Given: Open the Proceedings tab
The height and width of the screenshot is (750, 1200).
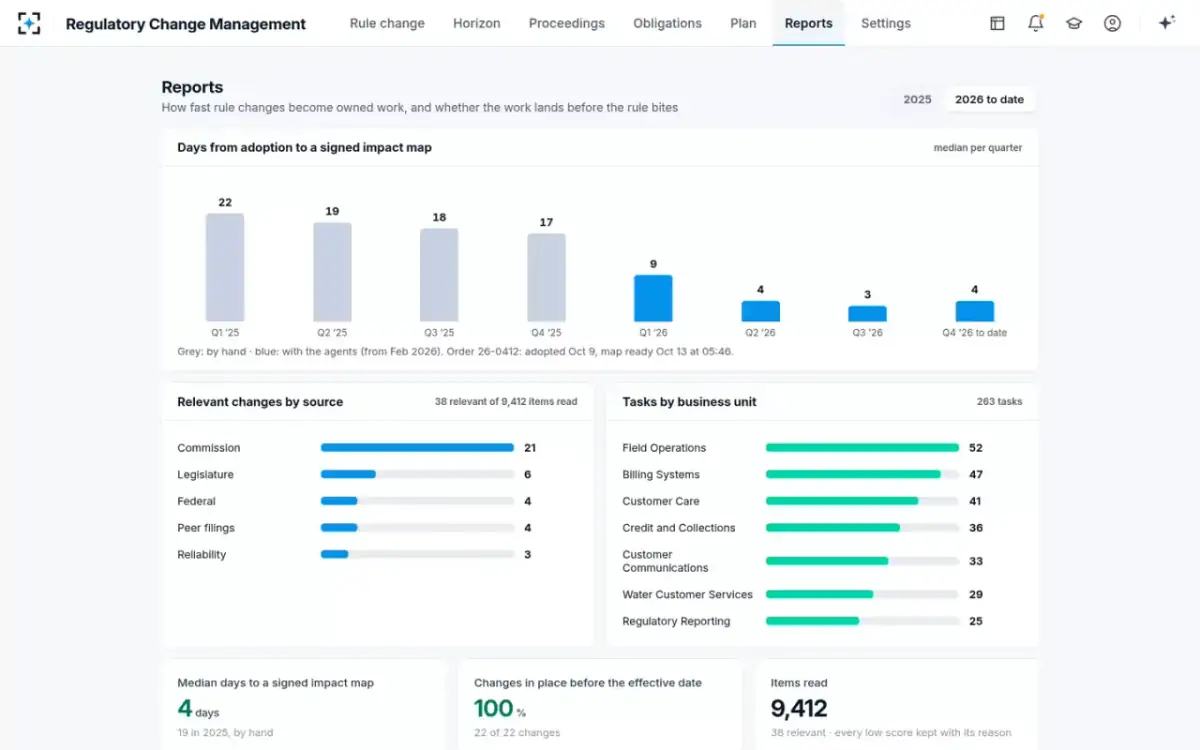Looking at the screenshot, I should (x=567, y=23).
